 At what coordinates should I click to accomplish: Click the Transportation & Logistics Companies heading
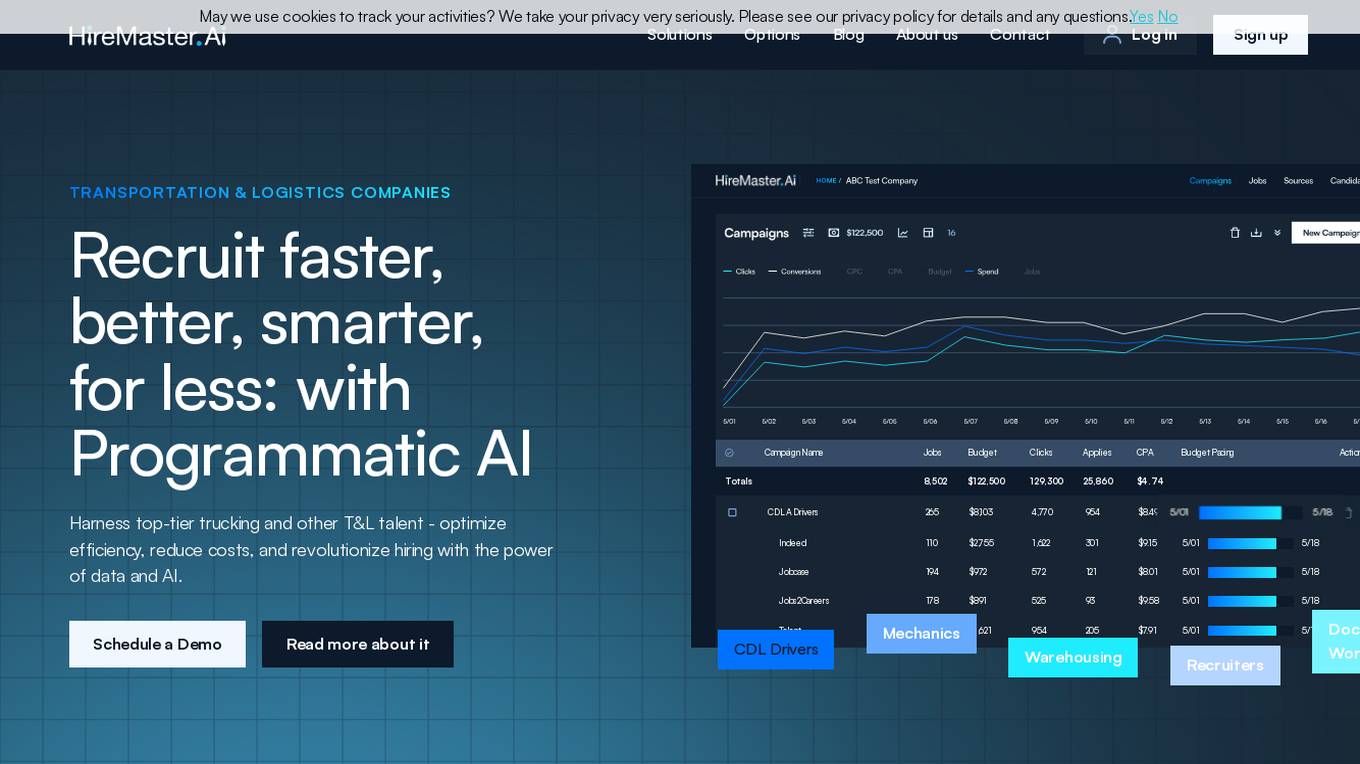pyautogui.click(x=260, y=193)
